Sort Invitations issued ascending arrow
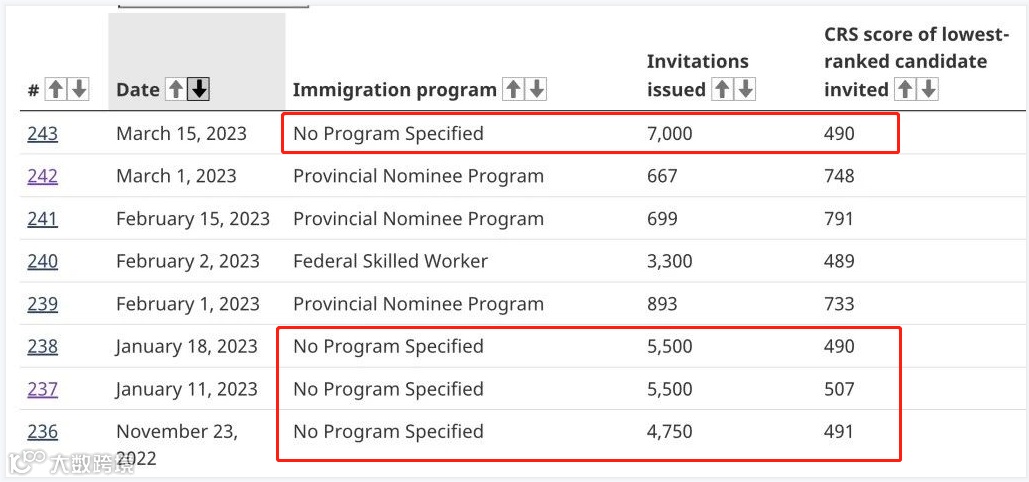Viewport: 1029px width, 482px height. 721,89
